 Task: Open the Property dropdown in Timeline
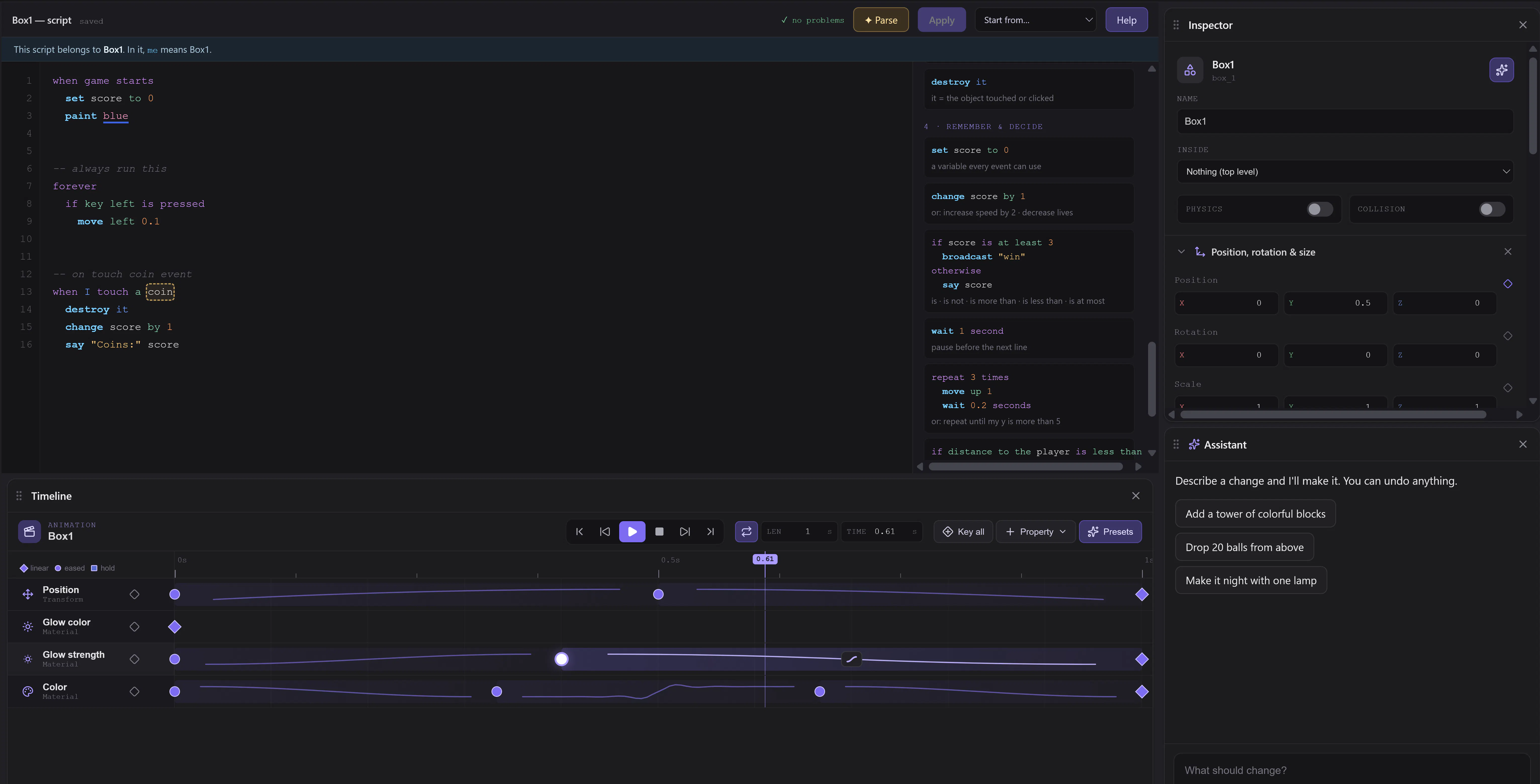click(1035, 531)
